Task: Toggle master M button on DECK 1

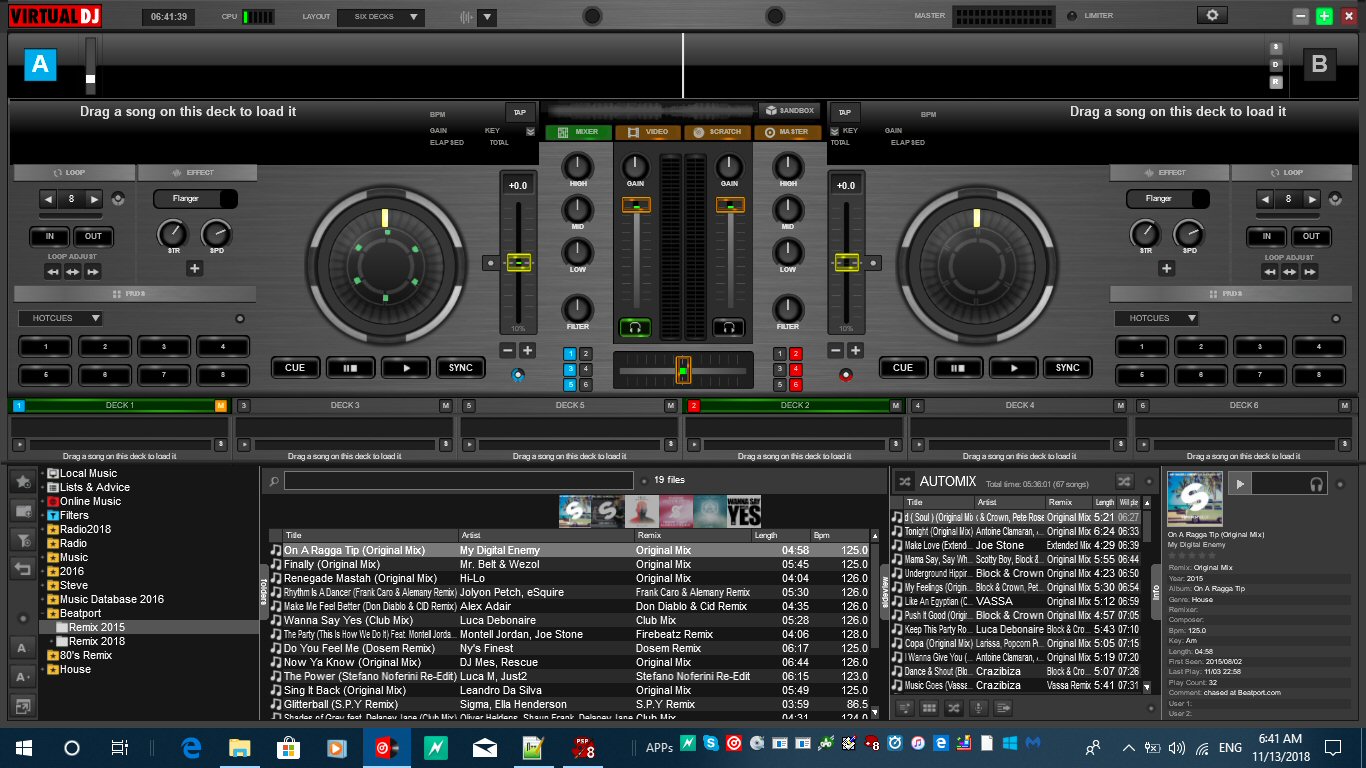Action: click(221, 405)
